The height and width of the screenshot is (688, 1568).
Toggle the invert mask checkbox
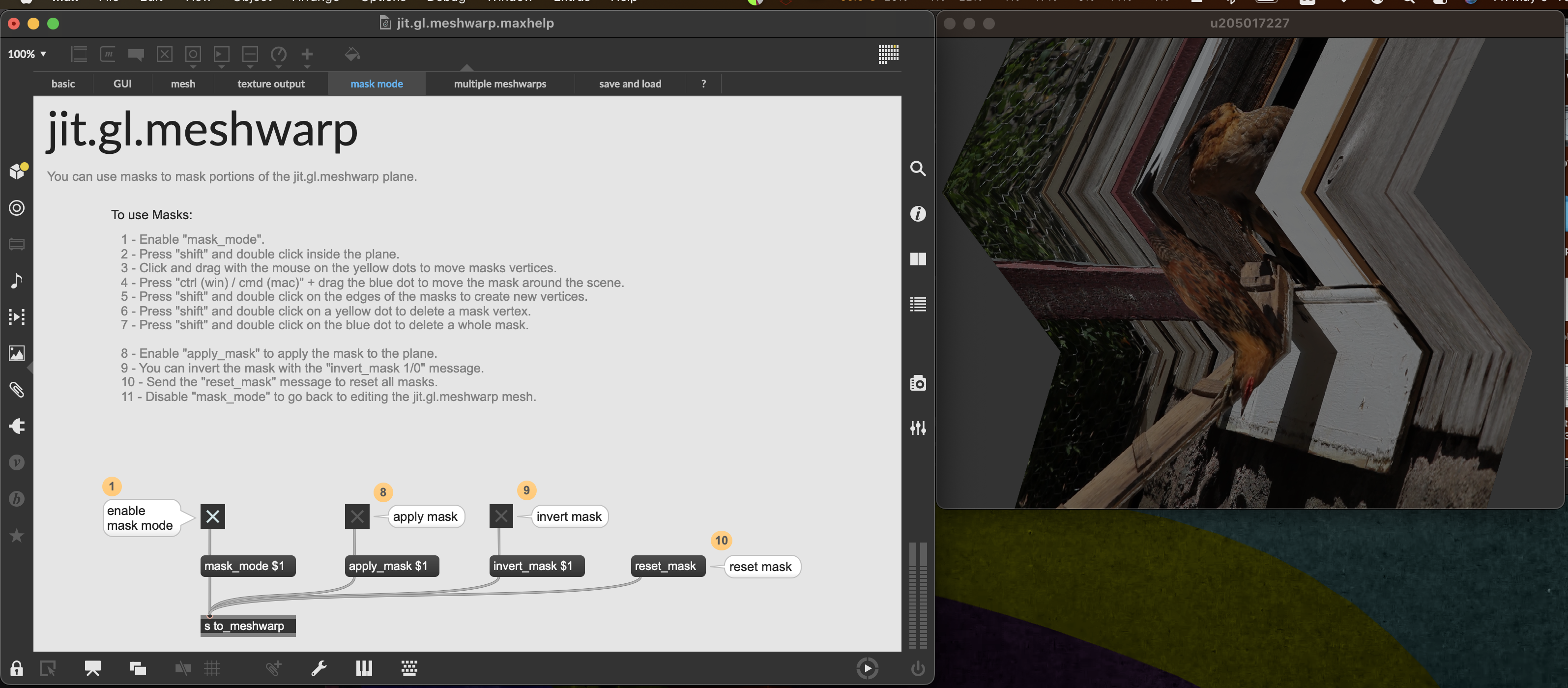[501, 516]
